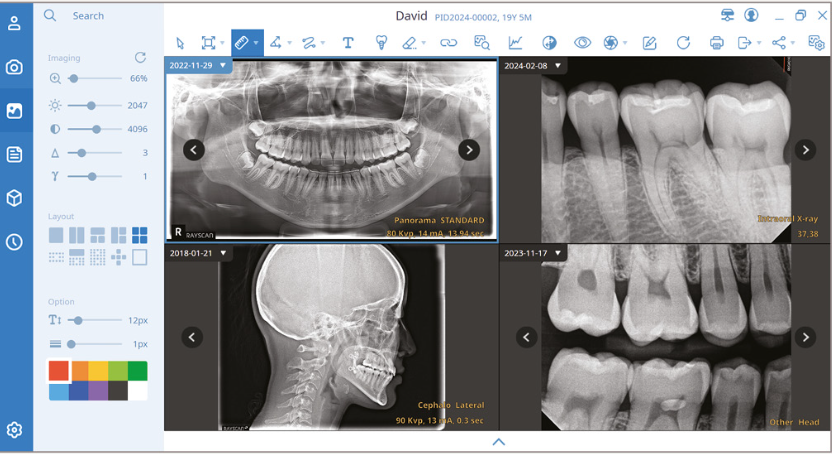The height and width of the screenshot is (454, 832).
Task: Click the tooth implant tool icon
Action: coord(380,43)
